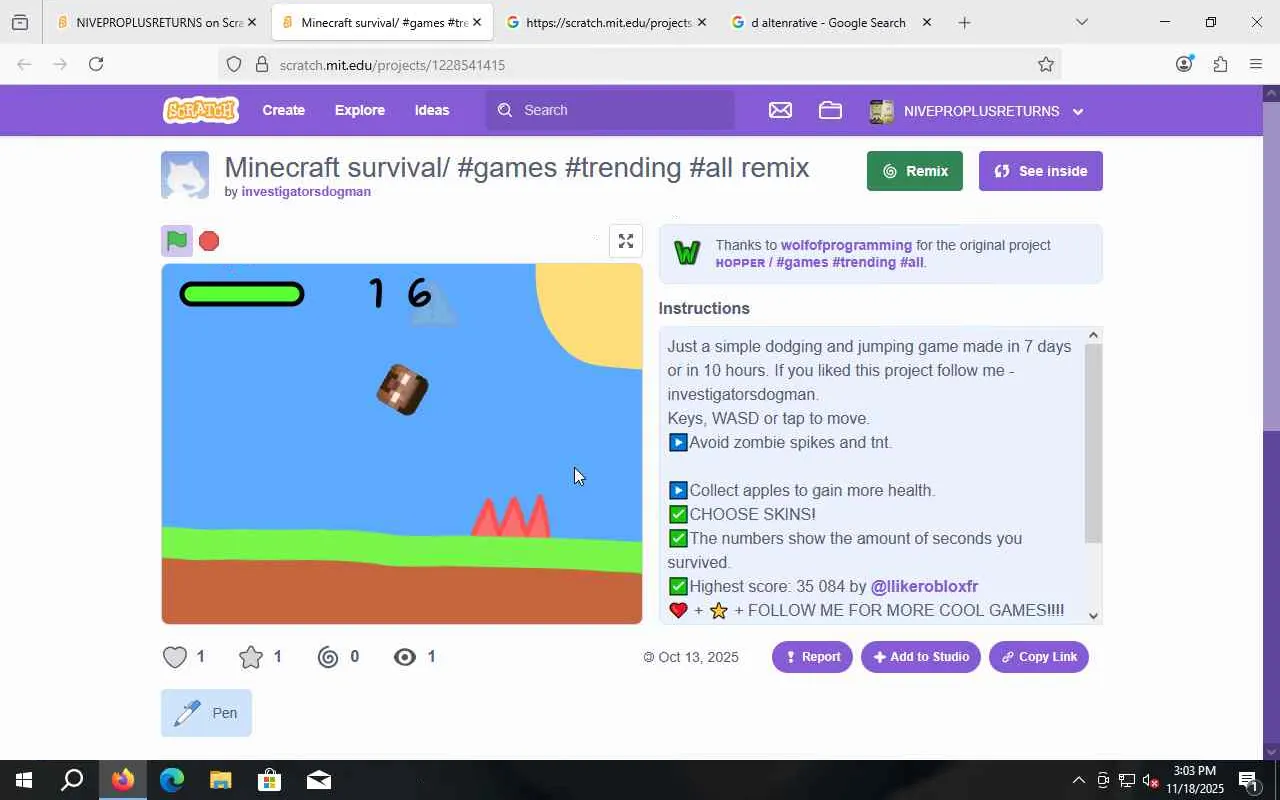Open Windows taskbar search
1280x800 pixels.
(x=72, y=780)
